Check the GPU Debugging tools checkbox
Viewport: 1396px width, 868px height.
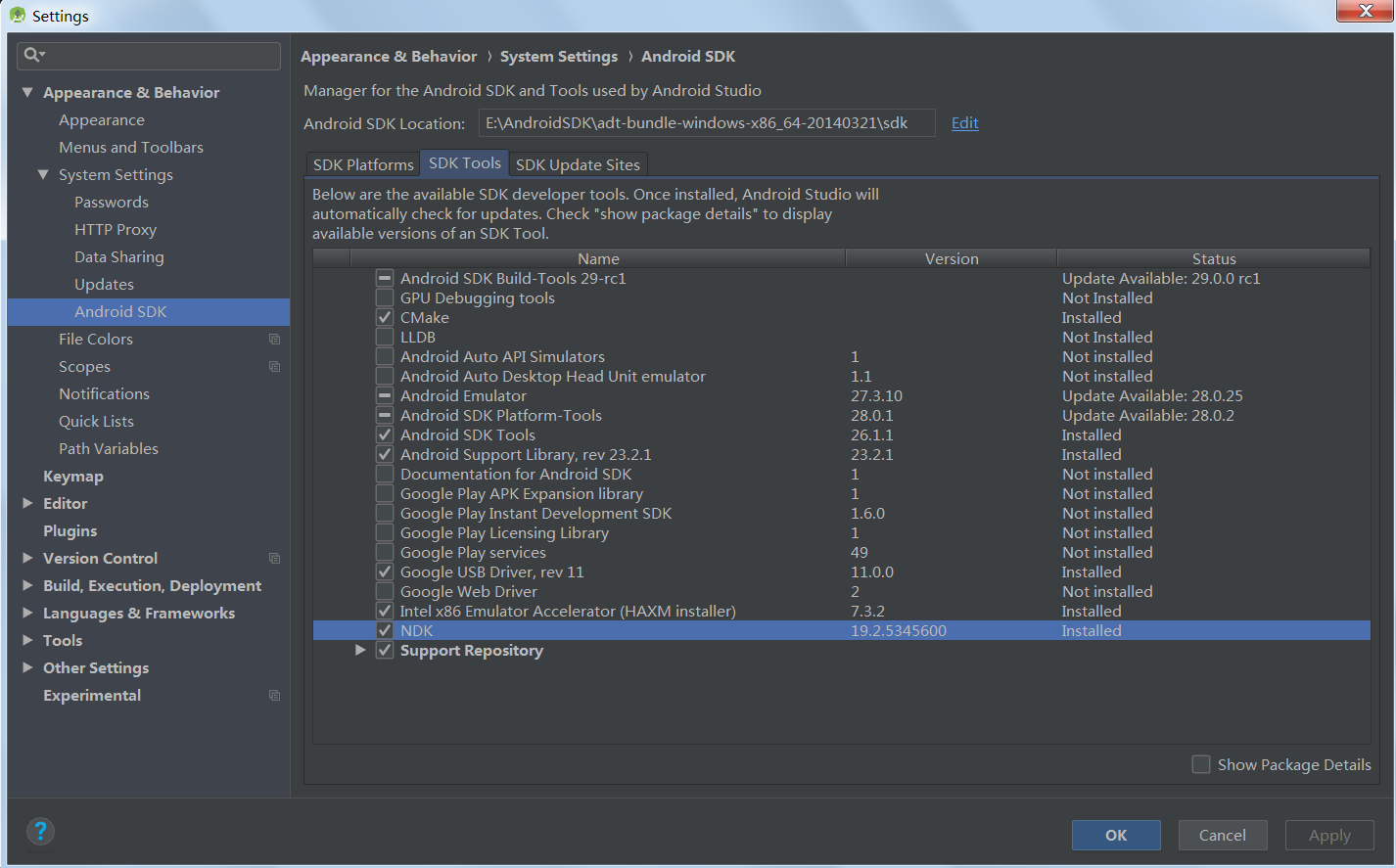(385, 298)
